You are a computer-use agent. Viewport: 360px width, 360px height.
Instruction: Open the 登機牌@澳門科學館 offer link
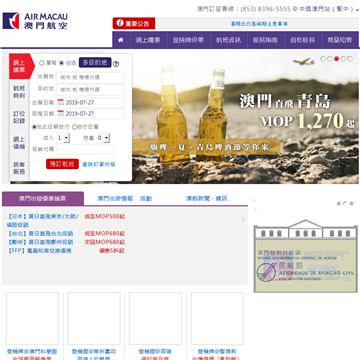[x=32, y=351]
